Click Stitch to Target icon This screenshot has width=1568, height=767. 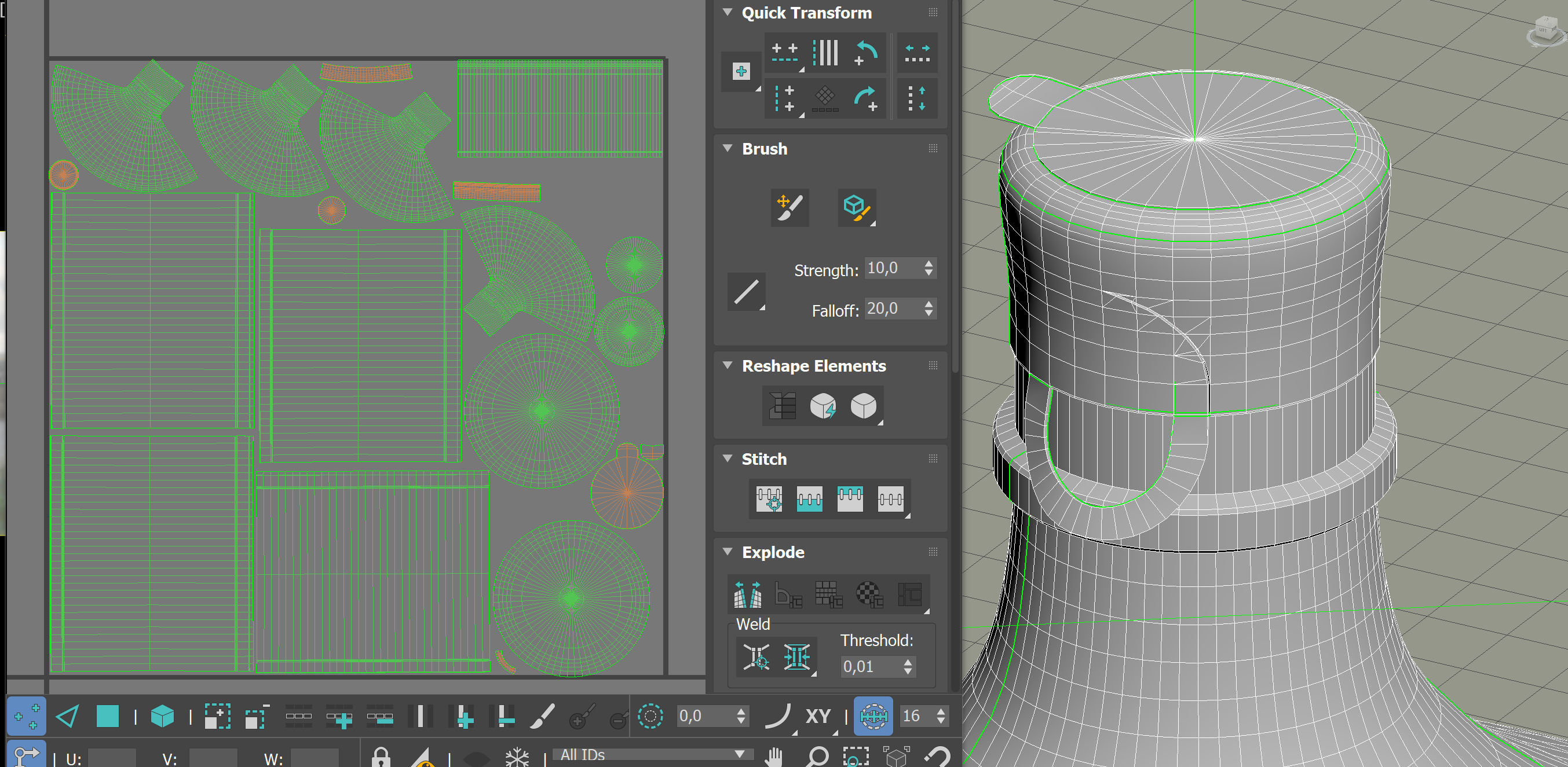[x=769, y=500]
